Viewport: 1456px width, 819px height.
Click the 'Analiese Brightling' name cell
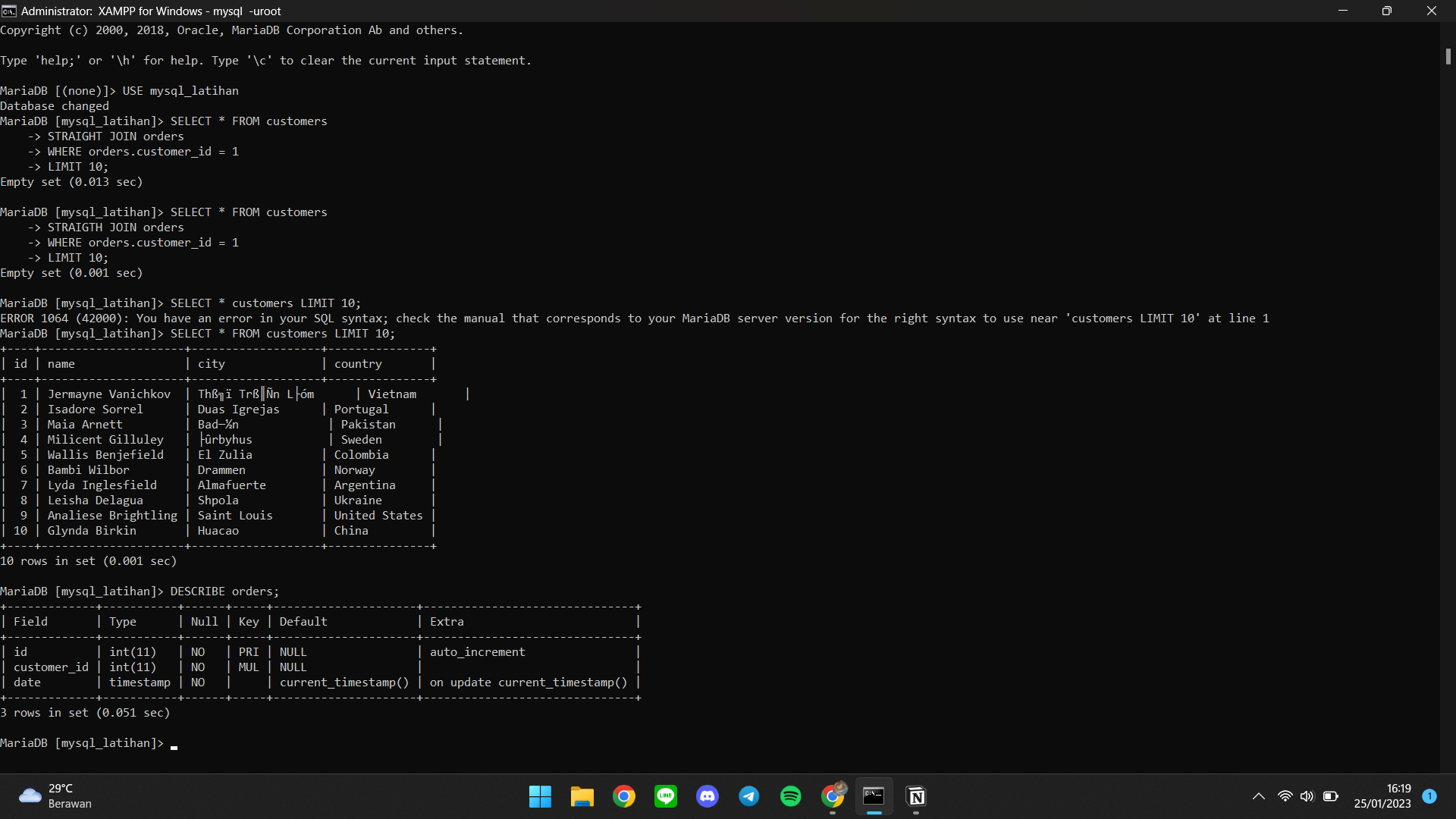point(112,516)
